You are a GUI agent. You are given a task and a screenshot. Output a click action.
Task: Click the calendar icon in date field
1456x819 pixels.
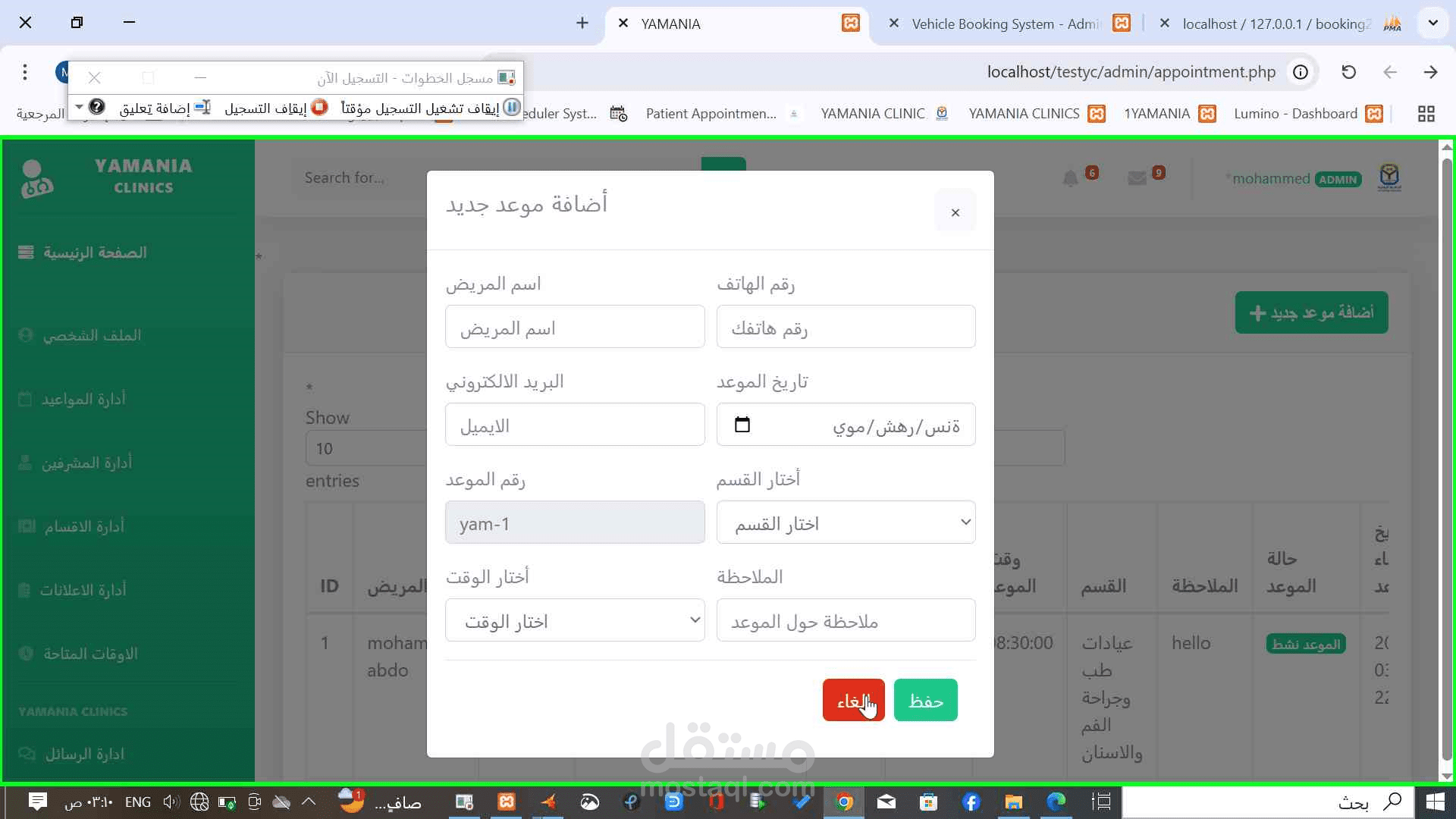coord(742,425)
